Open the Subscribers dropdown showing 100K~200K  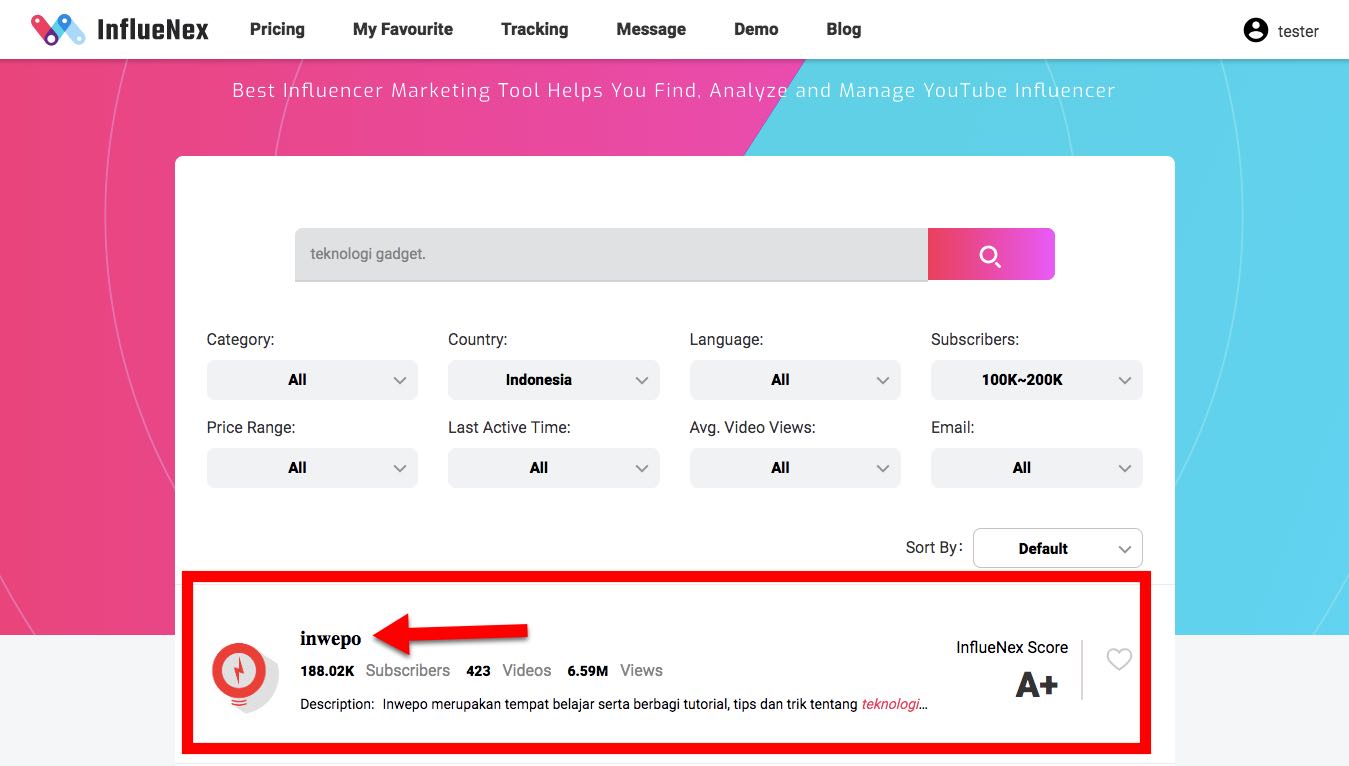1037,380
